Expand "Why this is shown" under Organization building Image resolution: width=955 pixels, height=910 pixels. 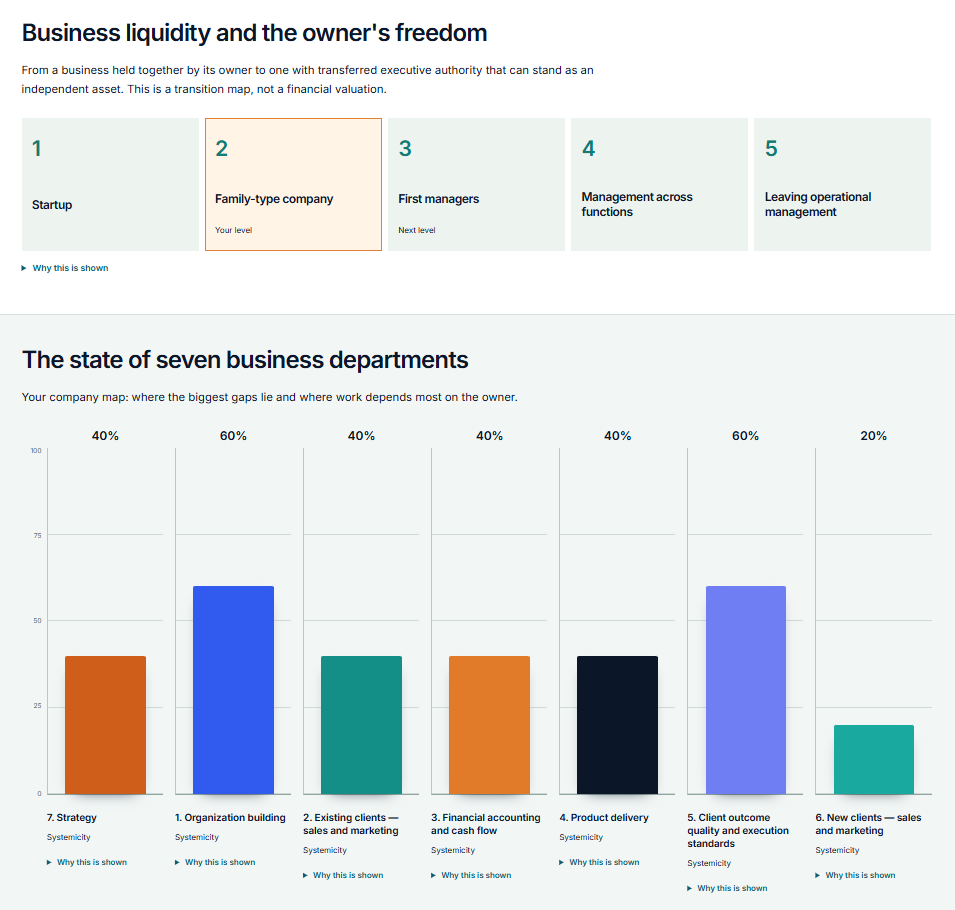point(215,862)
